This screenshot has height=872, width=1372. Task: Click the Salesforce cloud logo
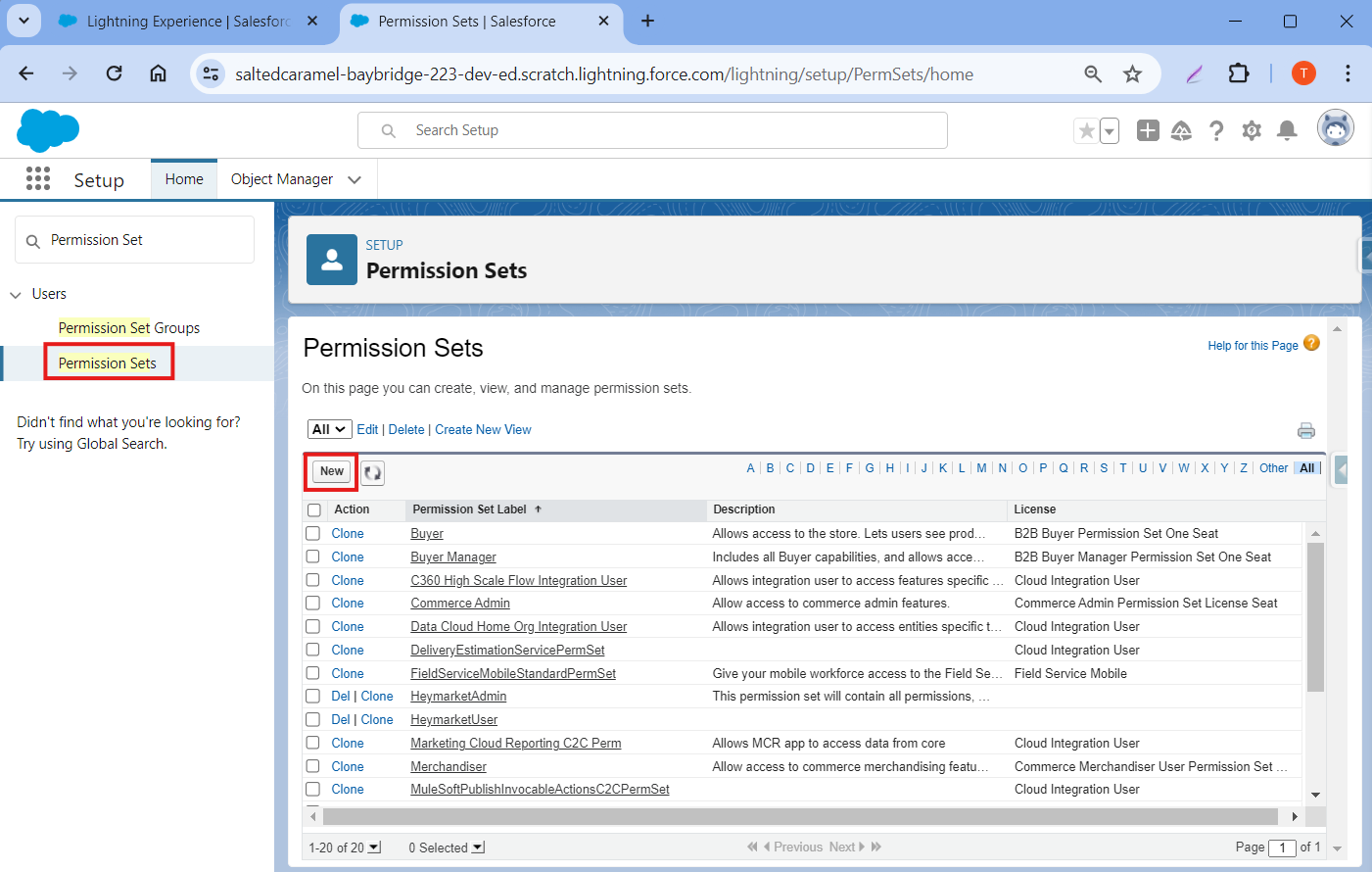pos(48,130)
